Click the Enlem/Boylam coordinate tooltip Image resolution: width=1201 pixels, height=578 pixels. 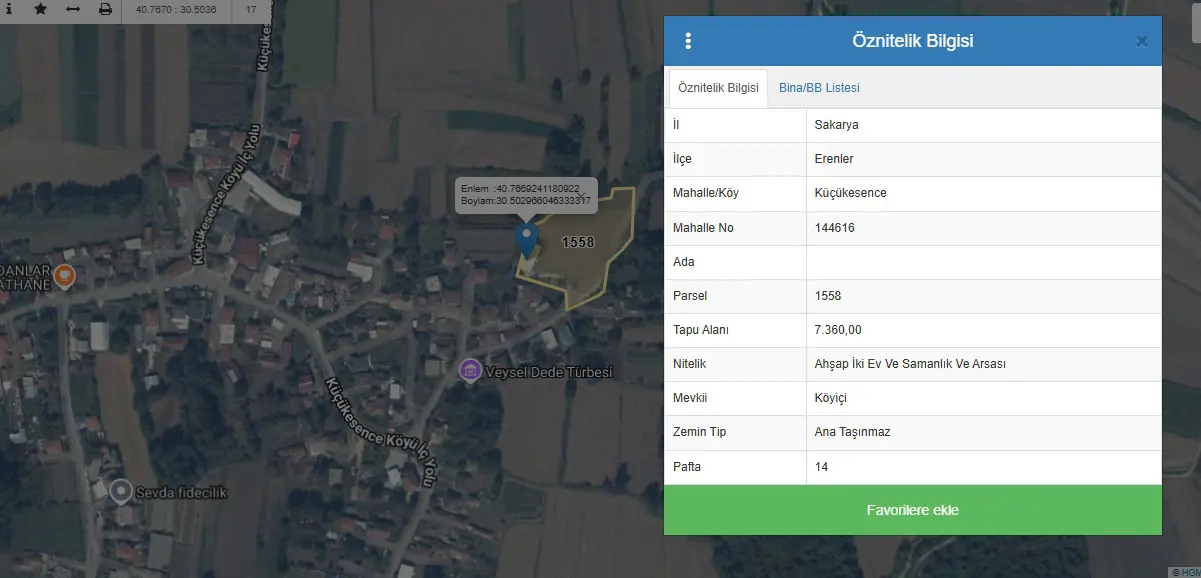[x=526, y=195]
